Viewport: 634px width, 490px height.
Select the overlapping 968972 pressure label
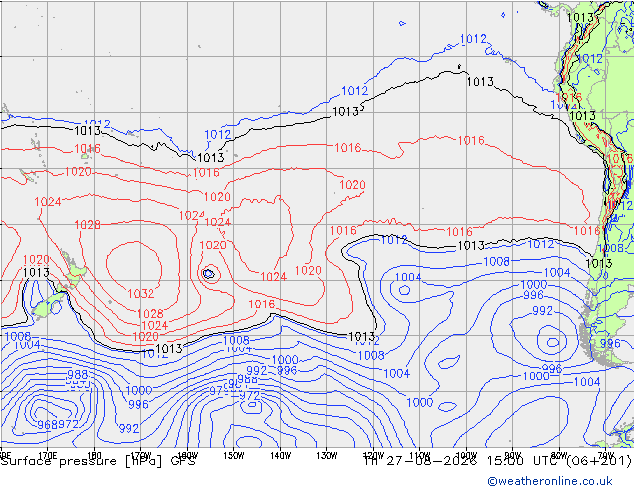[x=58, y=424]
